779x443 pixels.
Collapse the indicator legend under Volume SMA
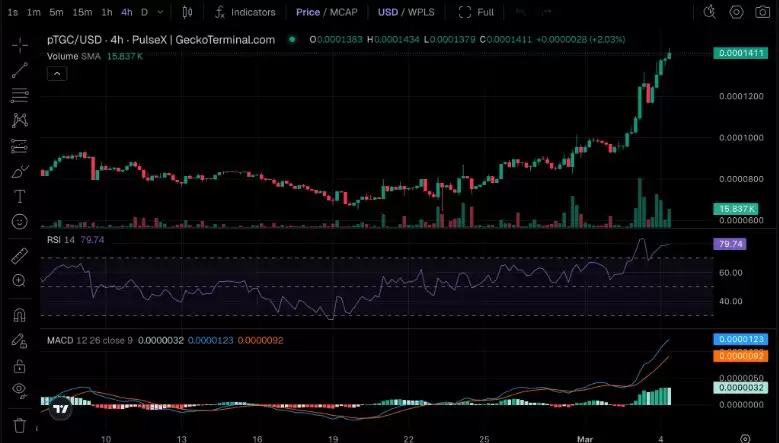pyautogui.click(x=57, y=73)
